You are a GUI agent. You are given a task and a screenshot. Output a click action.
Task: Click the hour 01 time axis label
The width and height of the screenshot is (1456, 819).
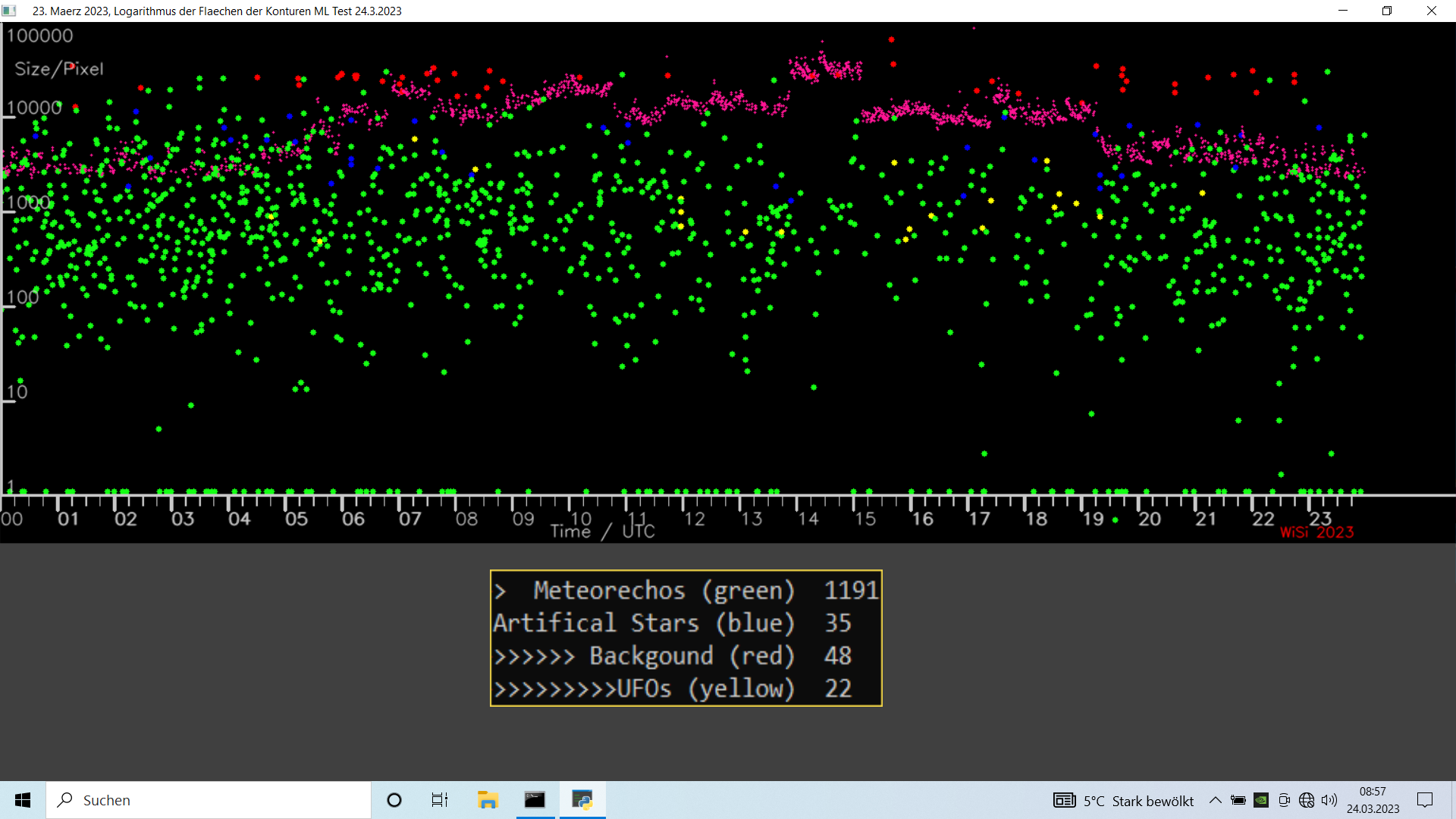68,519
